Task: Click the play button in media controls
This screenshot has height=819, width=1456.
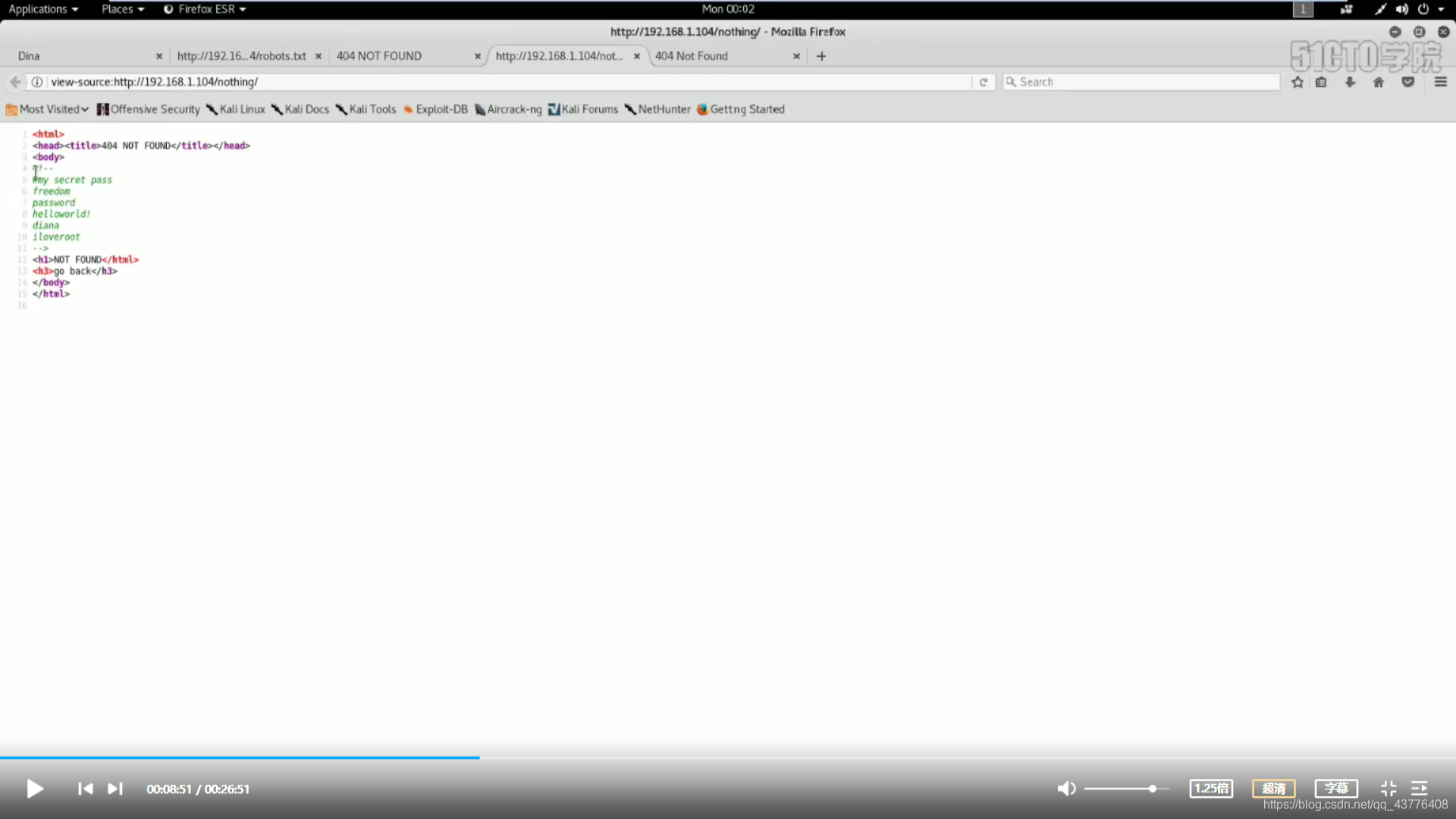Action: [x=35, y=789]
